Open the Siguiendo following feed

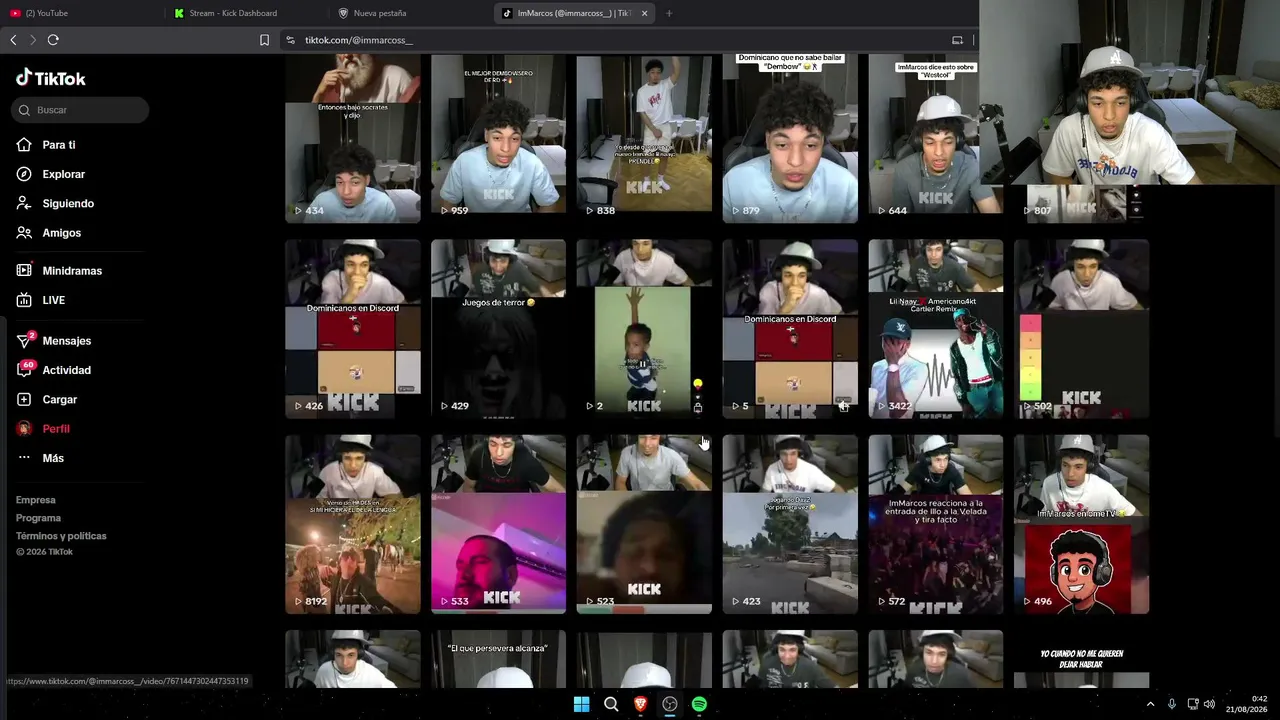(x=55, y=203)
